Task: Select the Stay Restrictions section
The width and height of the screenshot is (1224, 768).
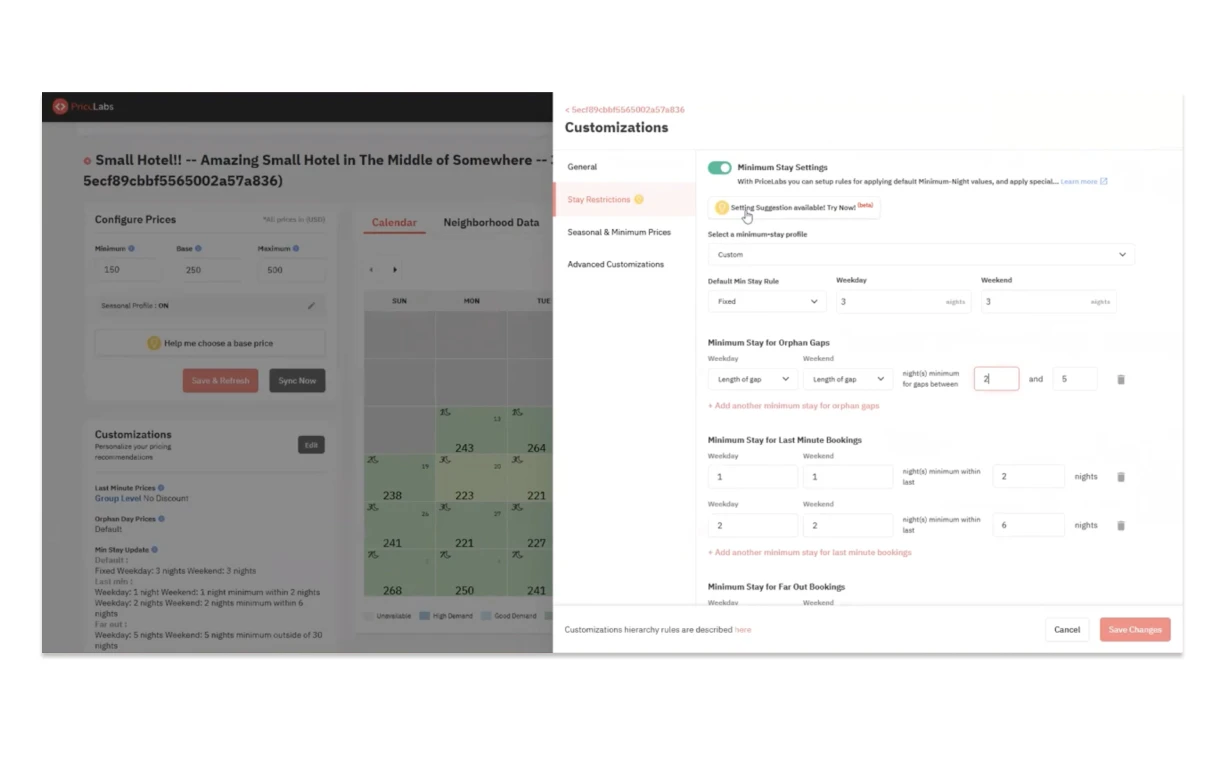Action: pos(624,199)
